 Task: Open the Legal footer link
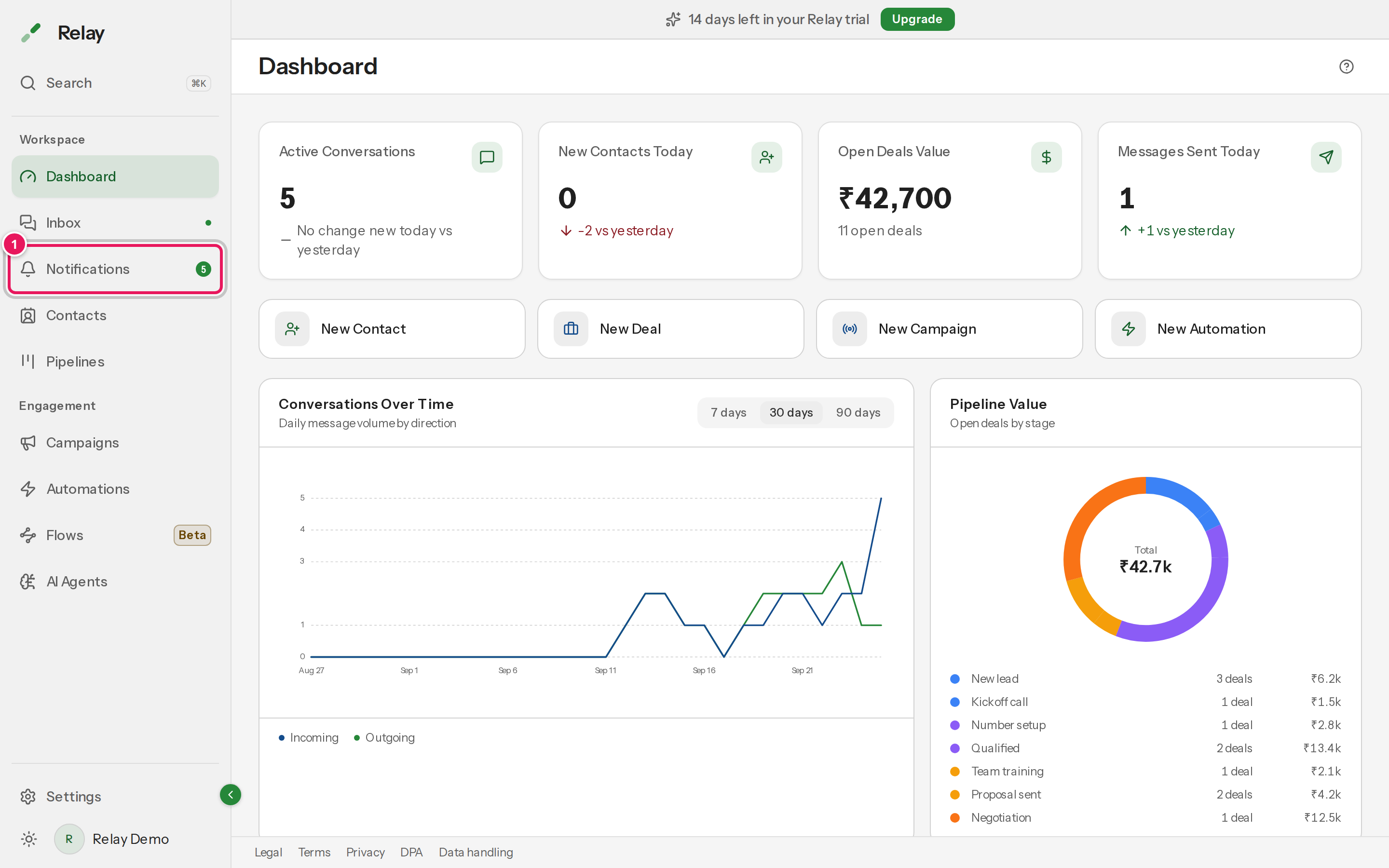click(x=269, y=853)
